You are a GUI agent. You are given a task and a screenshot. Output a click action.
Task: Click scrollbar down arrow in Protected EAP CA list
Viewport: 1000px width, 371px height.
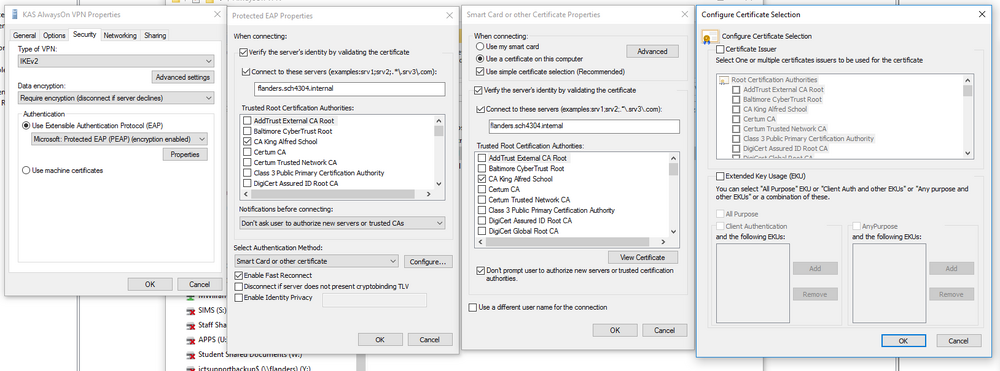[x=438, y=184]
